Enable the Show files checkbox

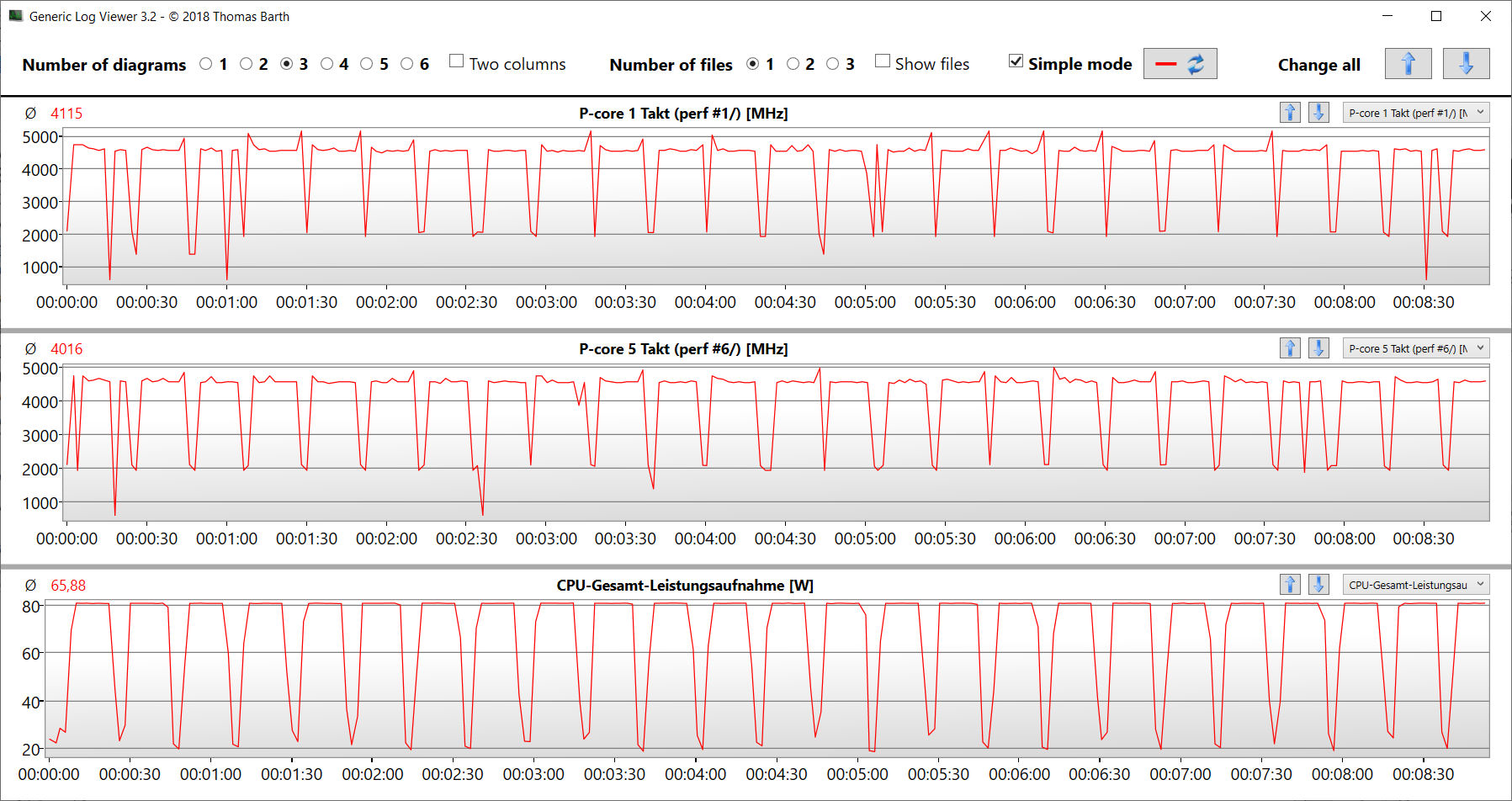coord(883,61)
